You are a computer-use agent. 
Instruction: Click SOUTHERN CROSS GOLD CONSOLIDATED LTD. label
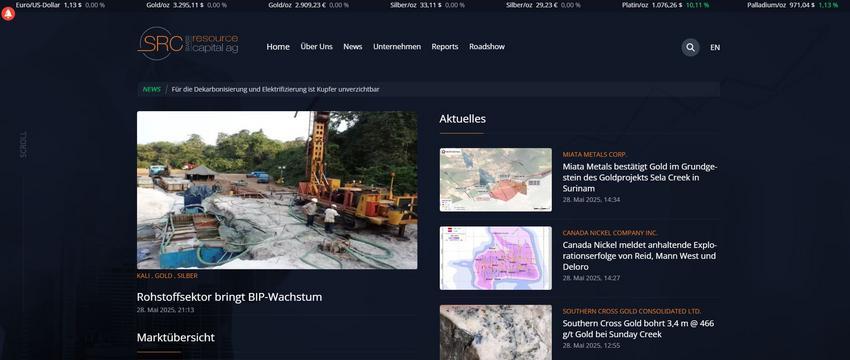coord(632,311)
